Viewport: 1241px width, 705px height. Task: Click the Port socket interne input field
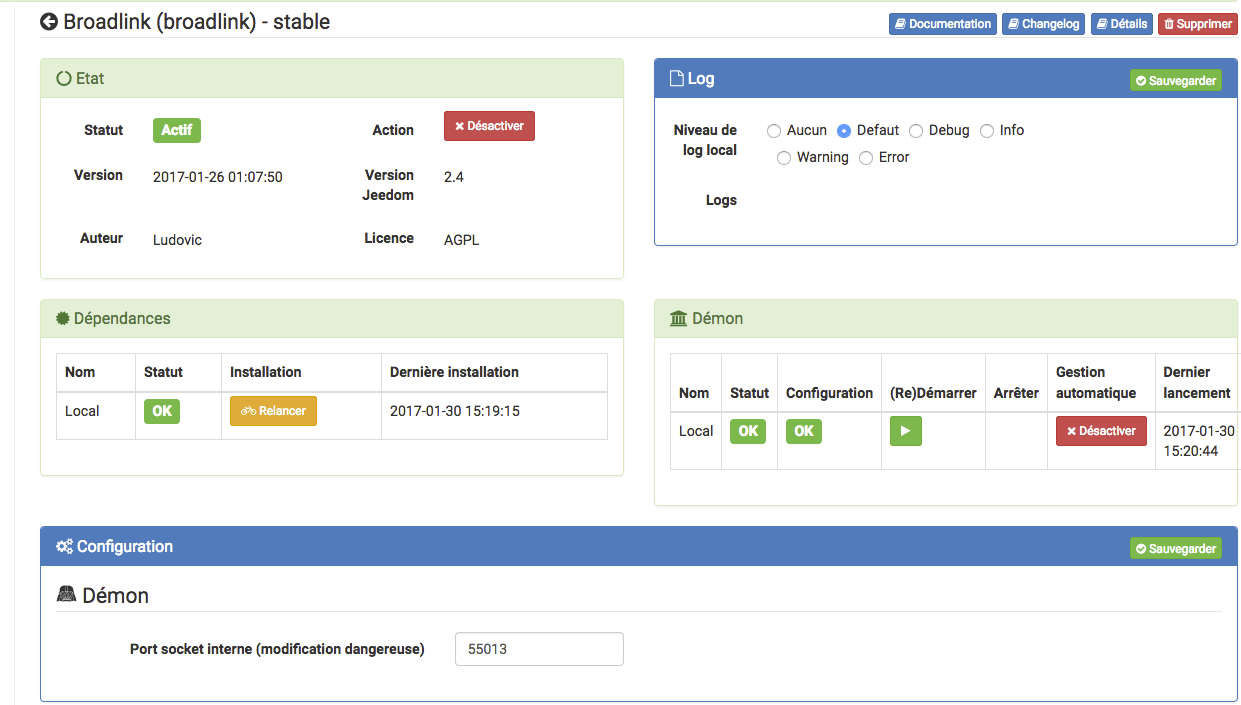(x=539, y=649)
